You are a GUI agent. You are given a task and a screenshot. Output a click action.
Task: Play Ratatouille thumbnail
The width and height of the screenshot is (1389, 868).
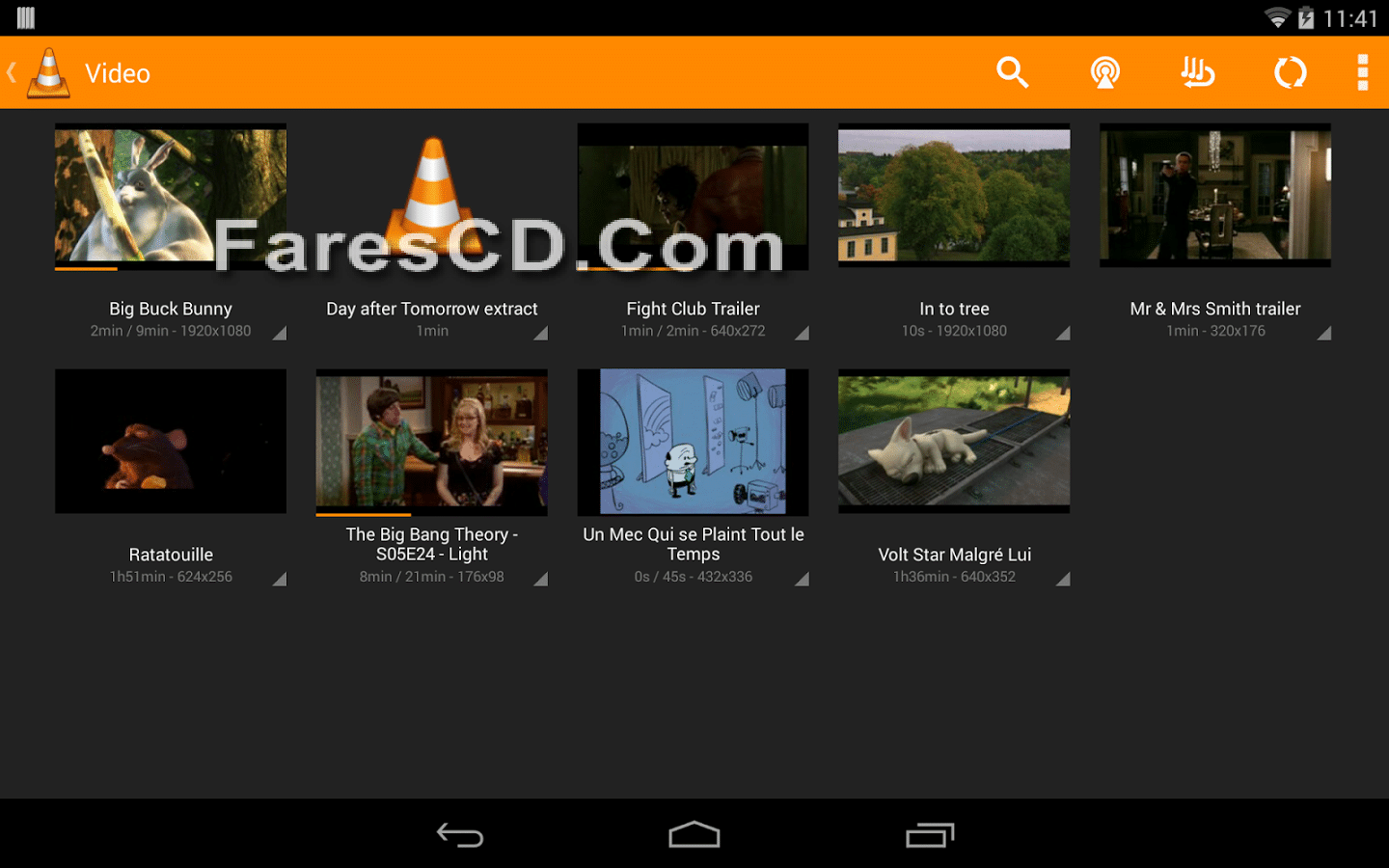(x=171, y=442)
